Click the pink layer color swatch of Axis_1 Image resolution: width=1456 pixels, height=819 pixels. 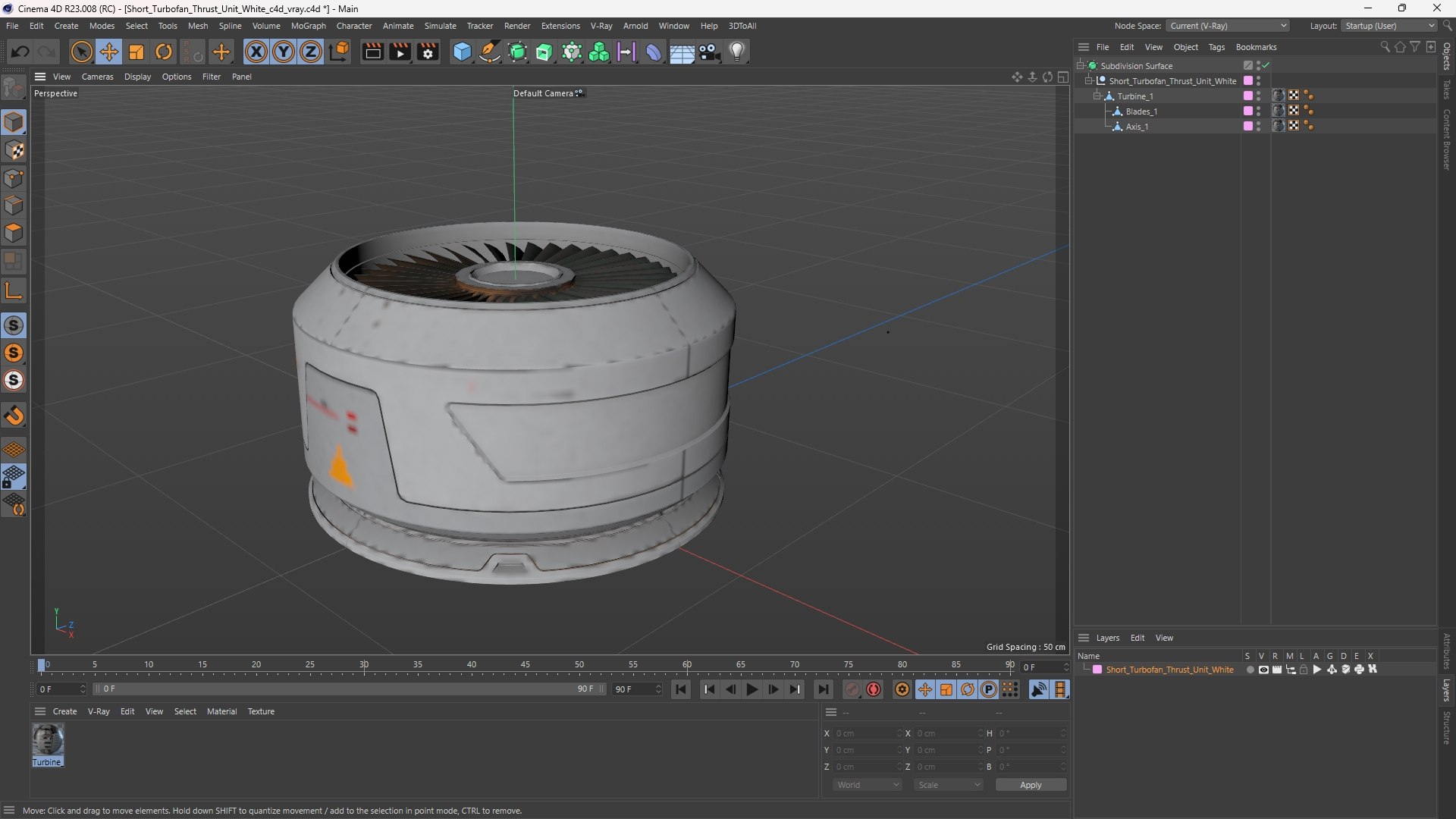pyautogui.click(x=1247, y=127)
